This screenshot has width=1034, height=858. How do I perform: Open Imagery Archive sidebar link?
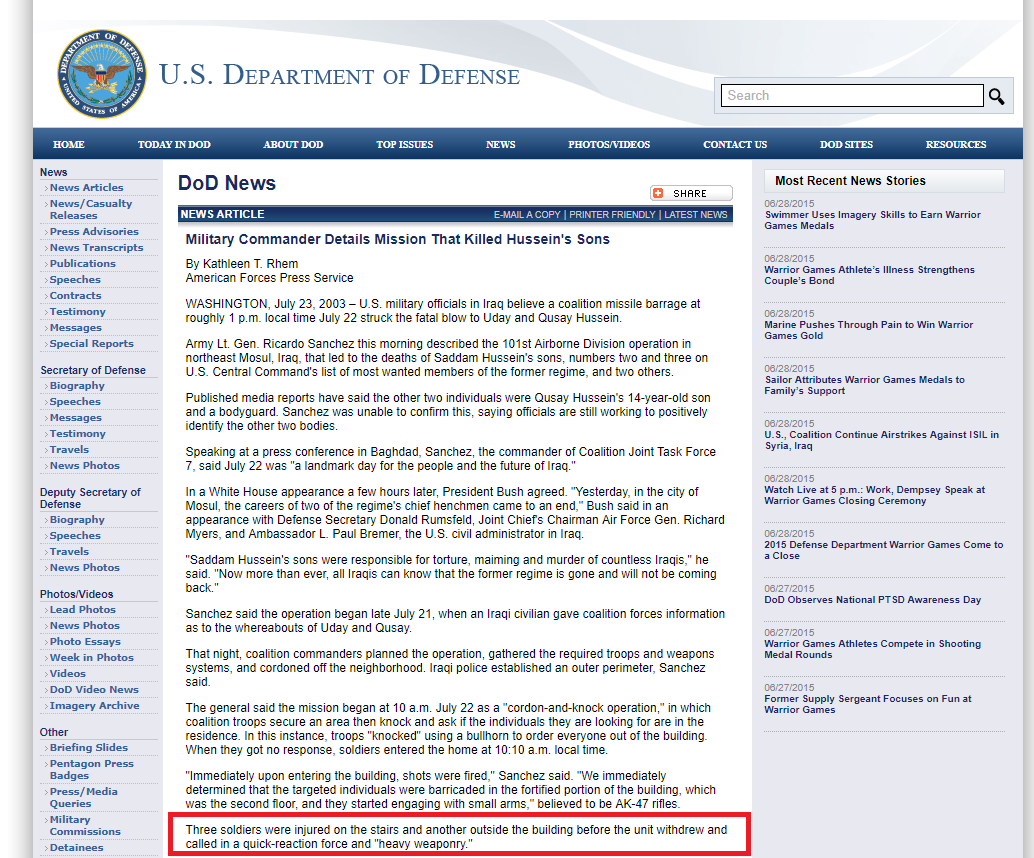pos(94,706)
